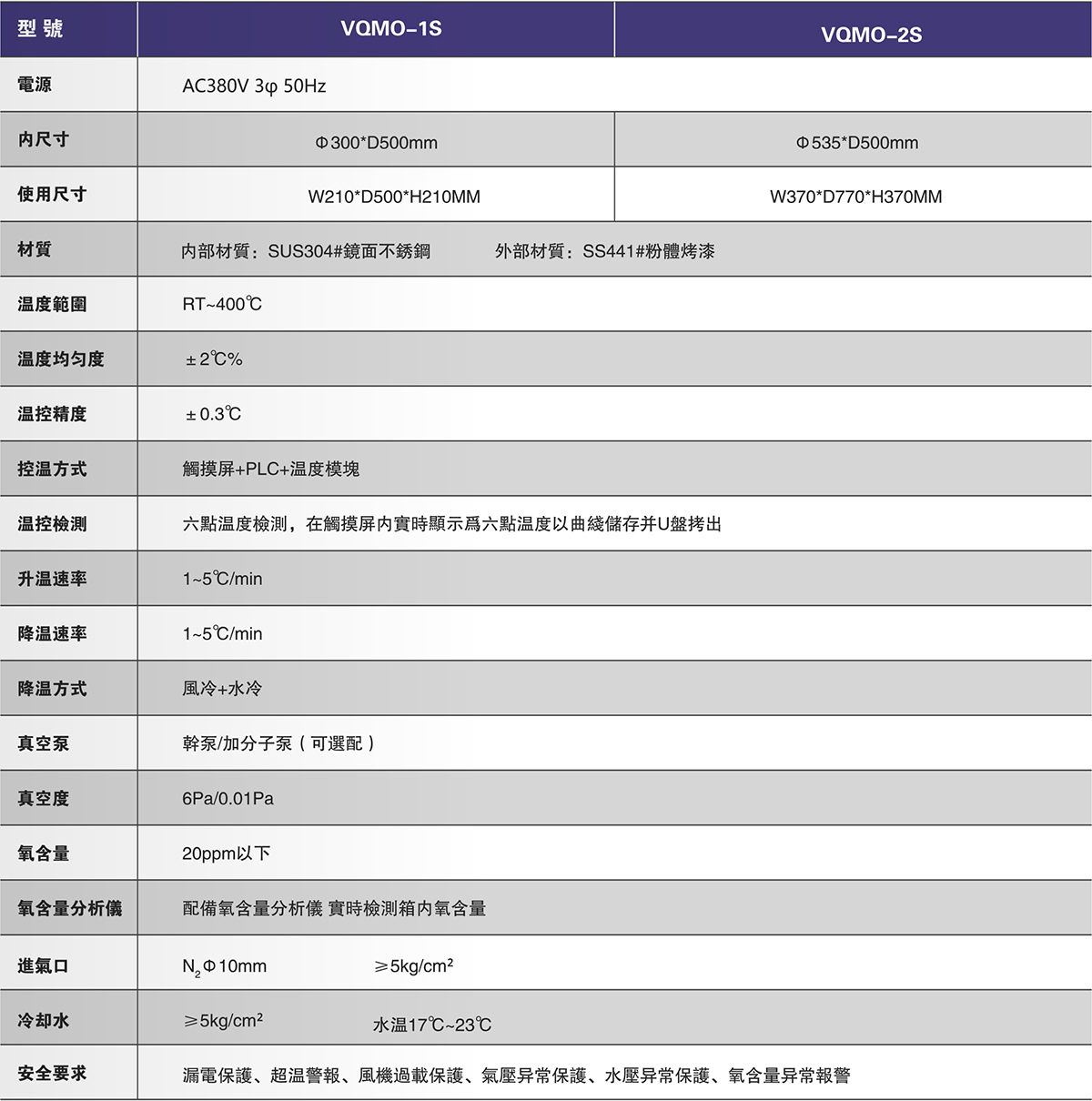This screenshot has height=1101, width=1092.
Task: Select the W210*D500*H210MM usable size
Action: click(x=394, y=197)
